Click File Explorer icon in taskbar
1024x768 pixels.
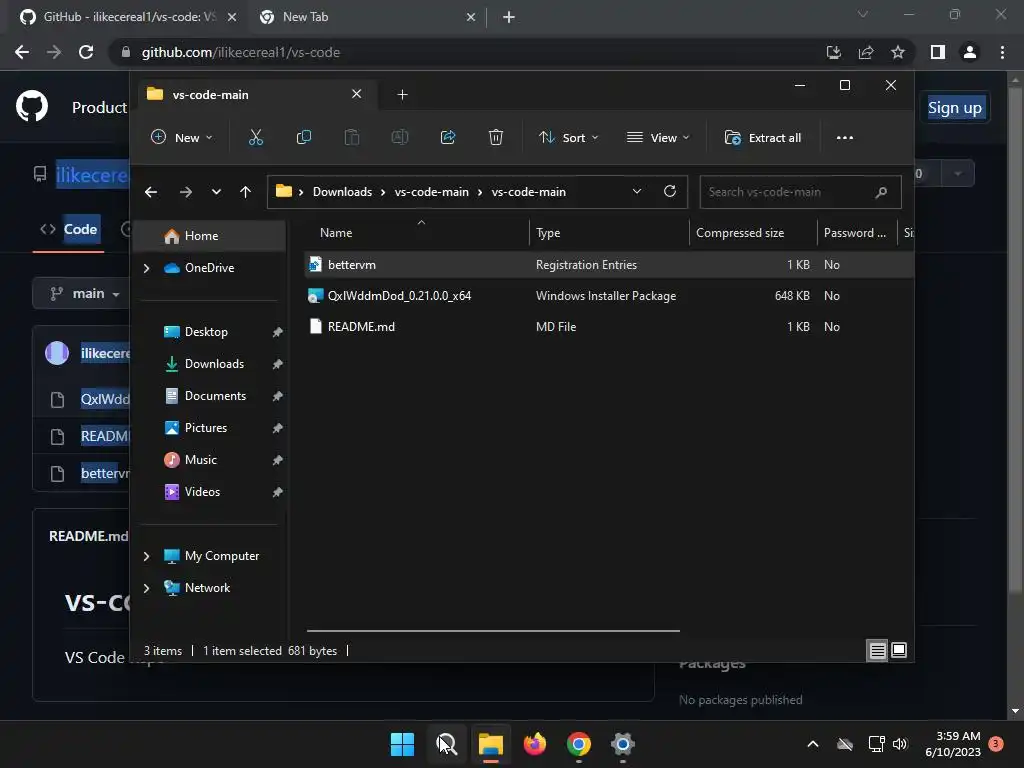(x=490, y=744)
